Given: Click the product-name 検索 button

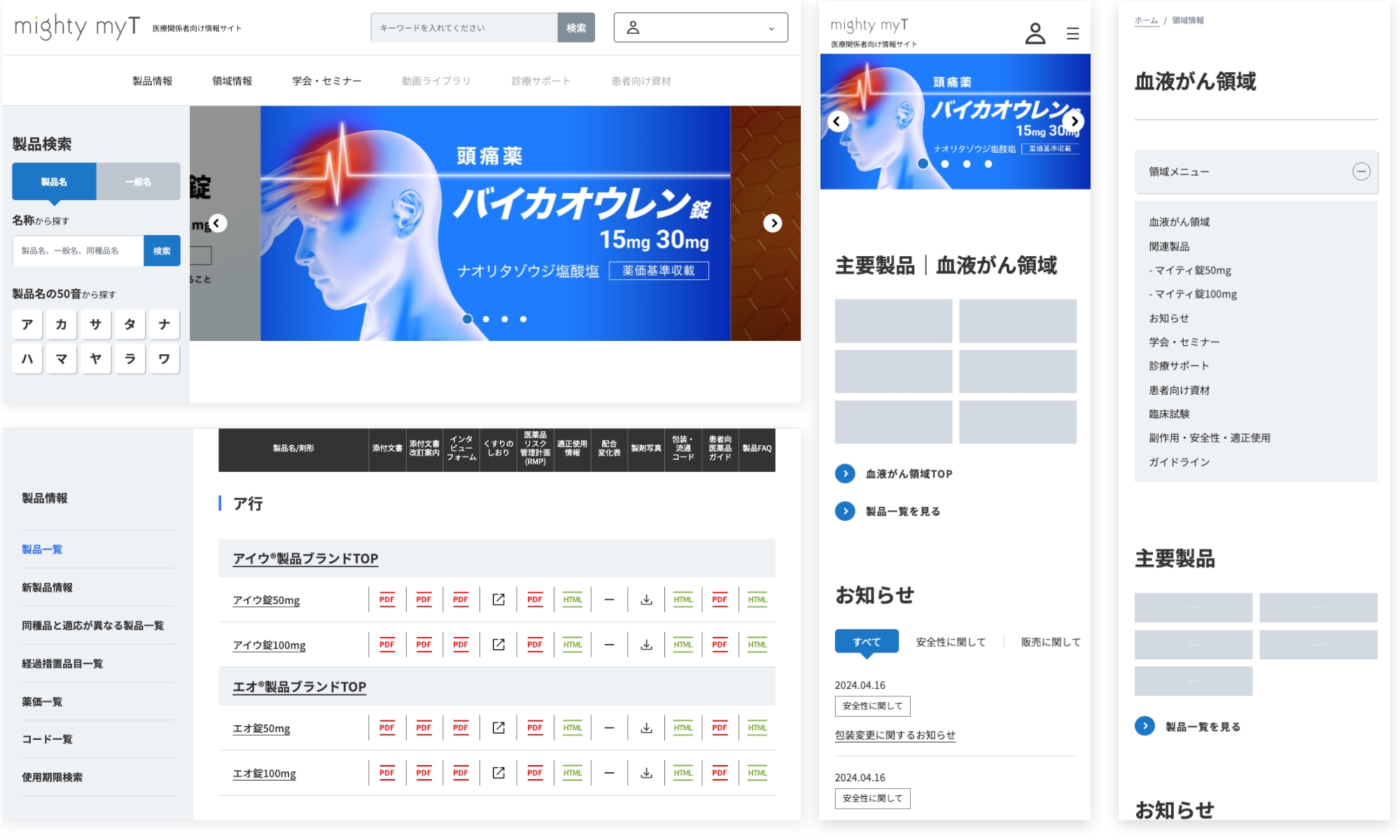Looking at the screenshot, I should pyautogui.click(x=162, y=251).
